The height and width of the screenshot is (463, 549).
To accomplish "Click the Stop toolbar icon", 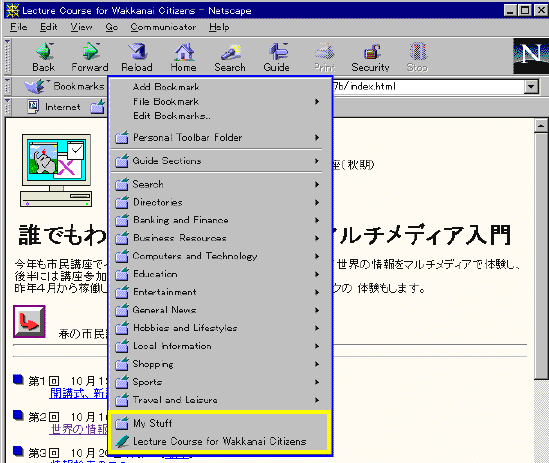I will [417, 51].
